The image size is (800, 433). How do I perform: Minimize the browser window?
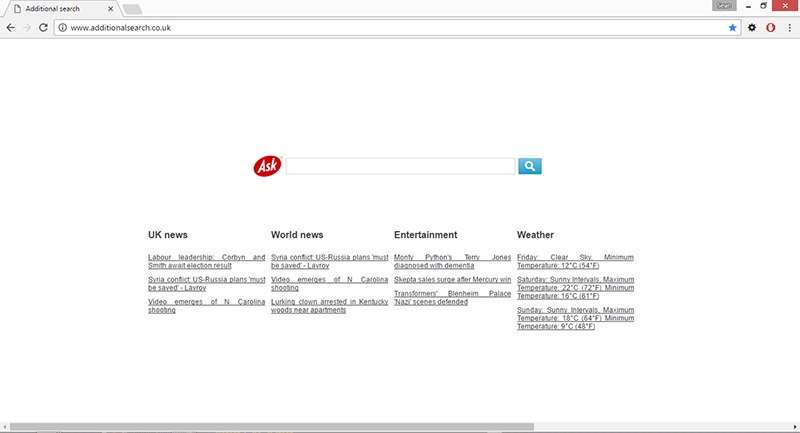click(x=748, y=6)
